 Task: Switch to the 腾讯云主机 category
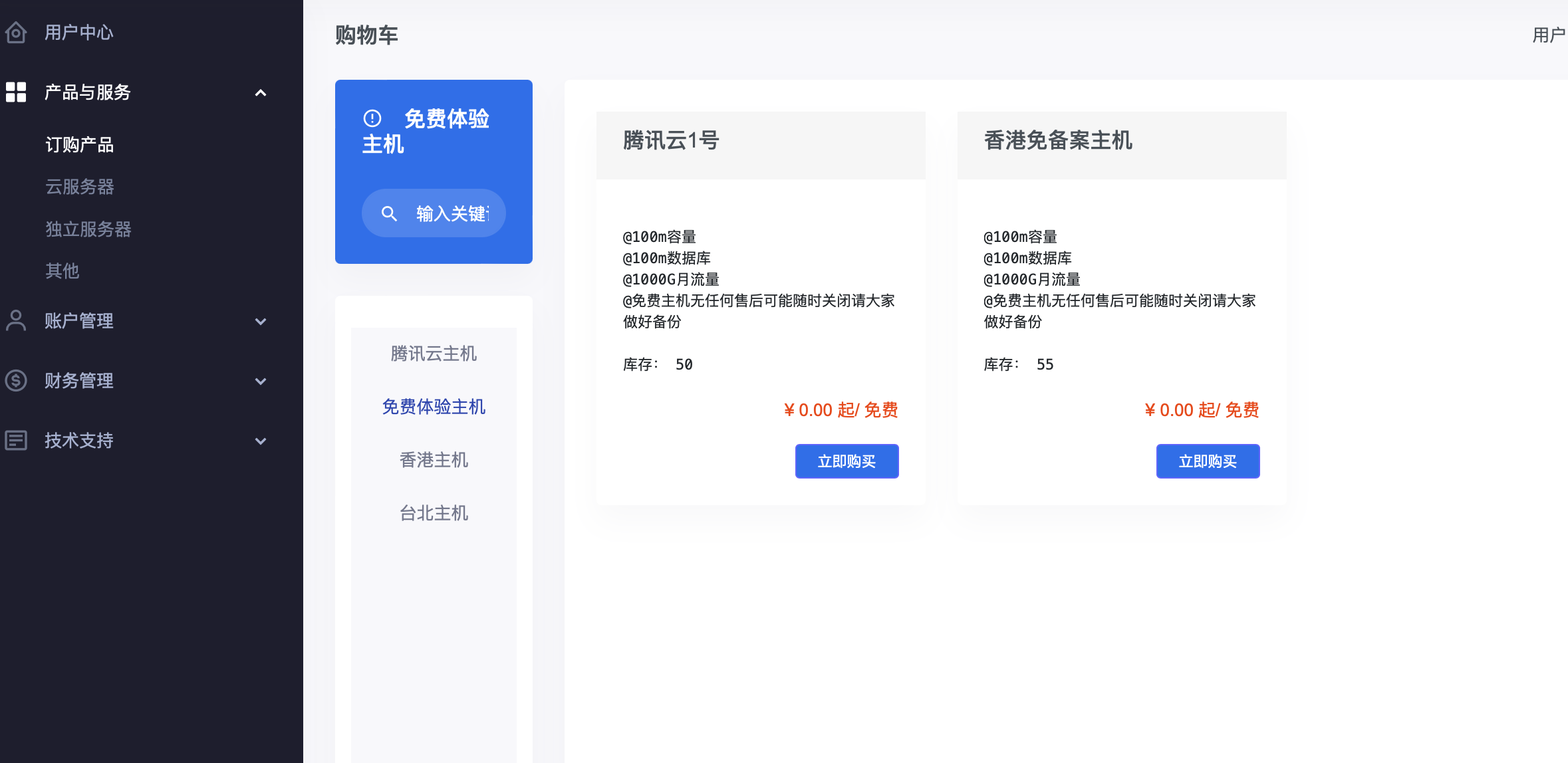434,354
